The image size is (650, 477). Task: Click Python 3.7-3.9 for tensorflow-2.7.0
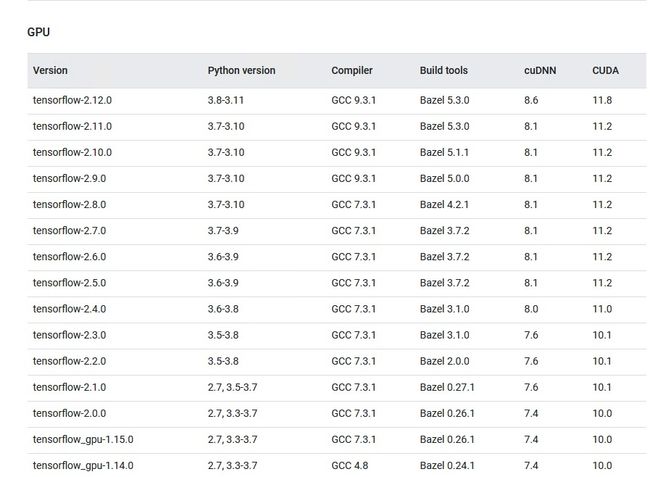click(x=223, y=231)
